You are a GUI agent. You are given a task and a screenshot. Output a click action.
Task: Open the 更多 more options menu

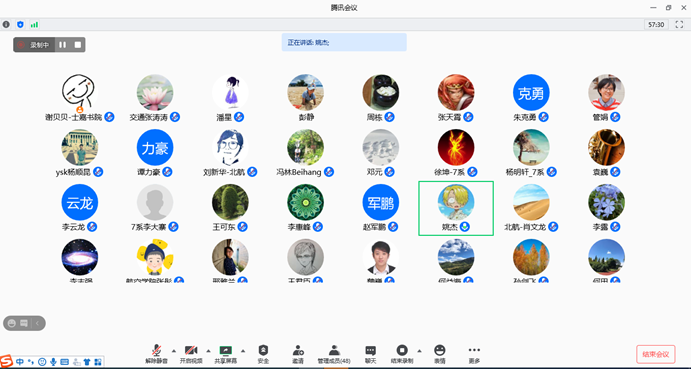[x=474, y=354]
